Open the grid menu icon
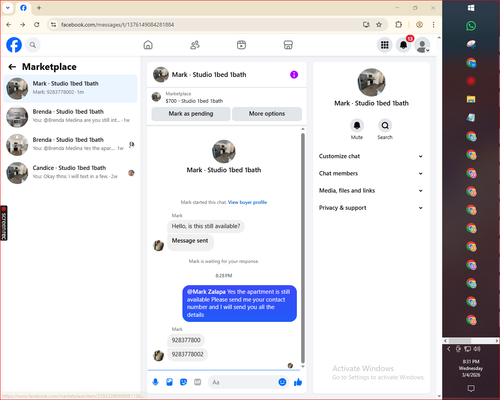The image size is (500, 400). tap(385, 45)
